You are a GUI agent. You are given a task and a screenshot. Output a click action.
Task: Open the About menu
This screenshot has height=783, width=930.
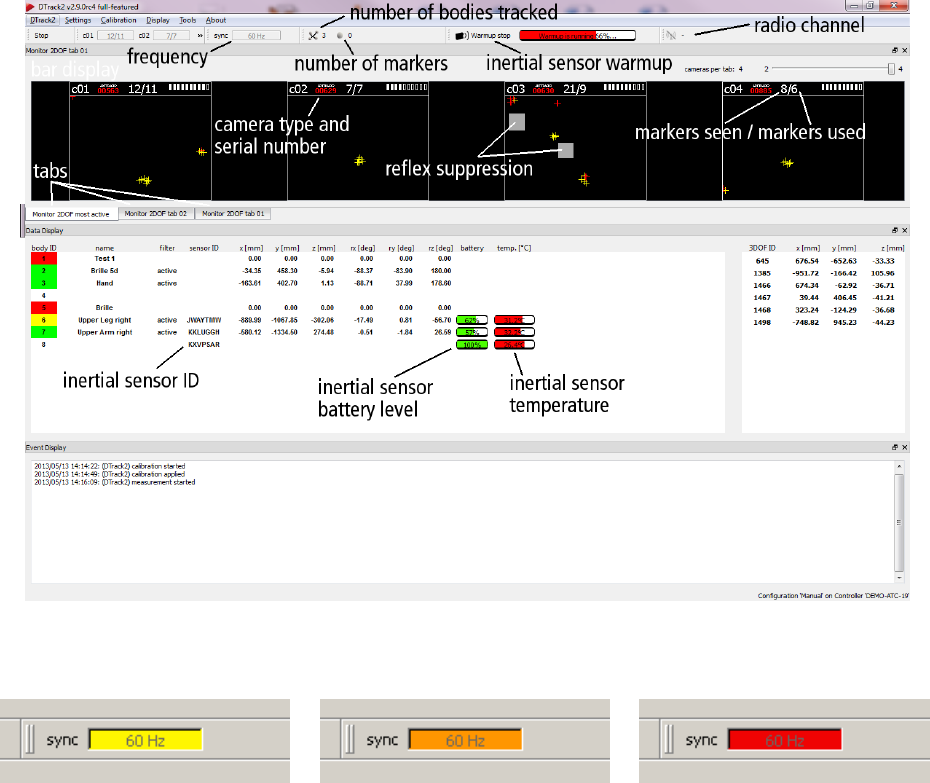click(x=216, y=20)
